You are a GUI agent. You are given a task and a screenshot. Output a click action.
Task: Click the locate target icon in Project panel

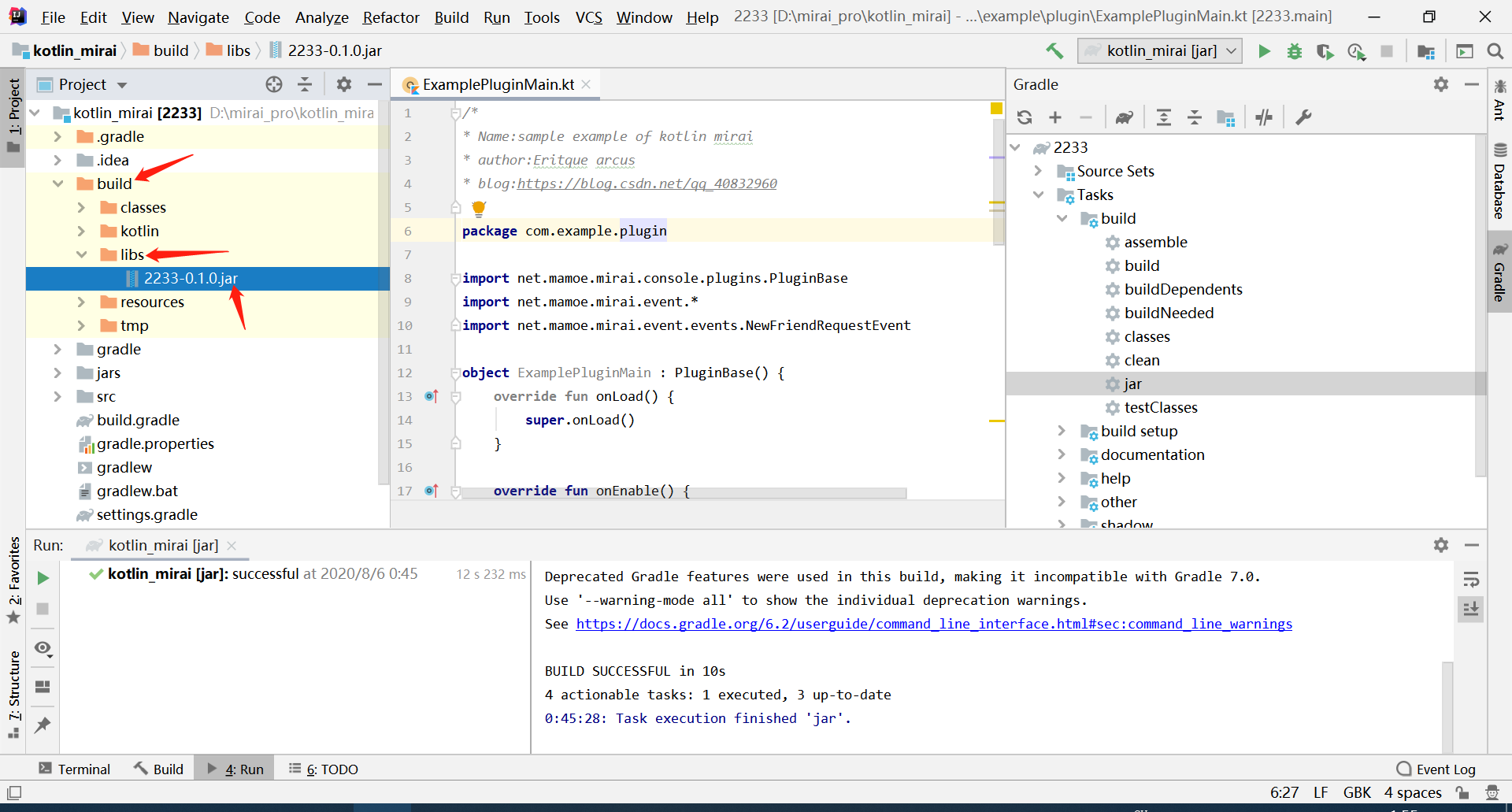coord(273,84)
